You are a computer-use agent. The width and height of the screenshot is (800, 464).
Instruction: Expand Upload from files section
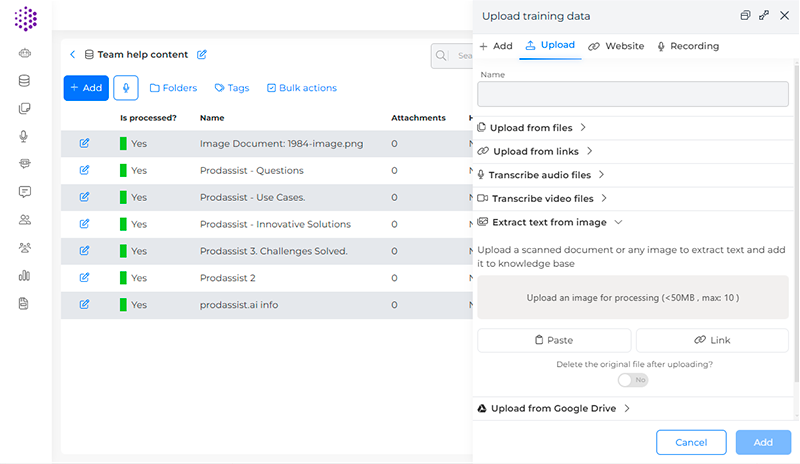pos(532,128)
